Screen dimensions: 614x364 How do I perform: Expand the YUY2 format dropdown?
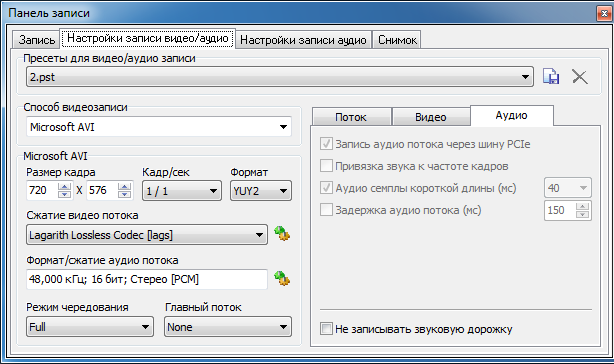[x=261, y=191]
